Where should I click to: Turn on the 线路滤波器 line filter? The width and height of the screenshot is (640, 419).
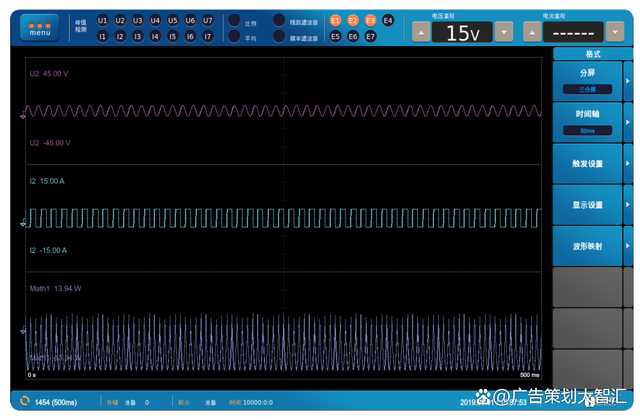pyautogui.click(x=279, y=20)
